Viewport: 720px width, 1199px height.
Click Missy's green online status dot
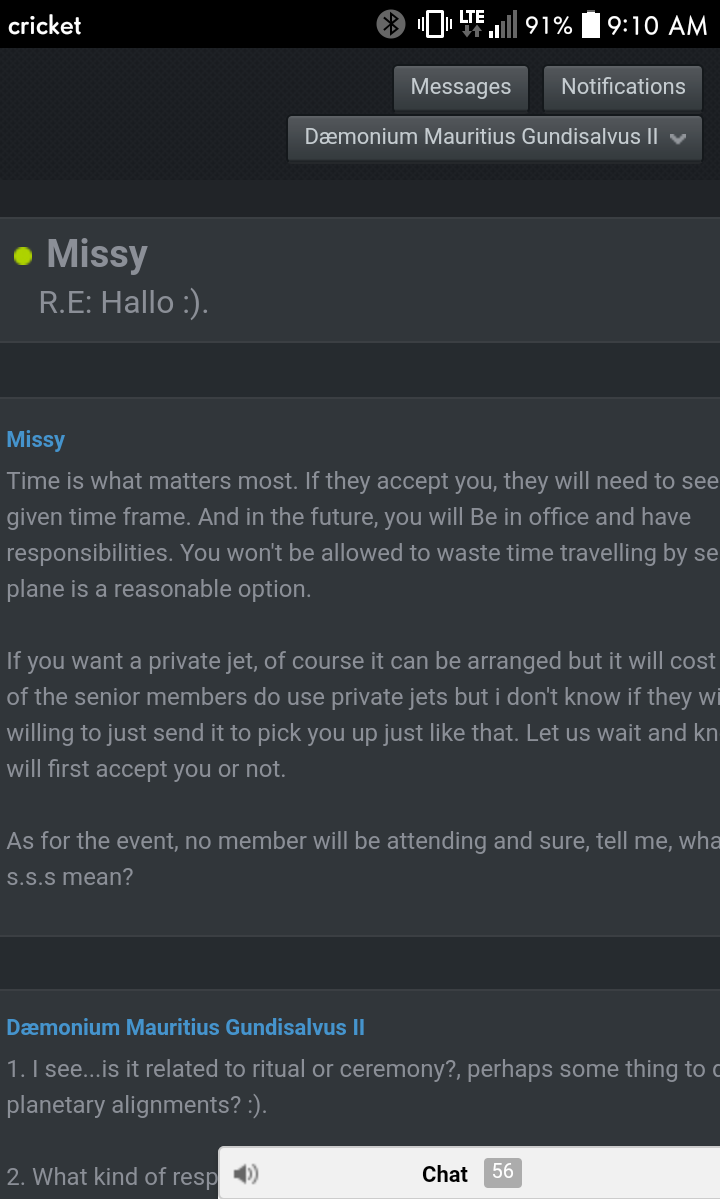(23, 256)
